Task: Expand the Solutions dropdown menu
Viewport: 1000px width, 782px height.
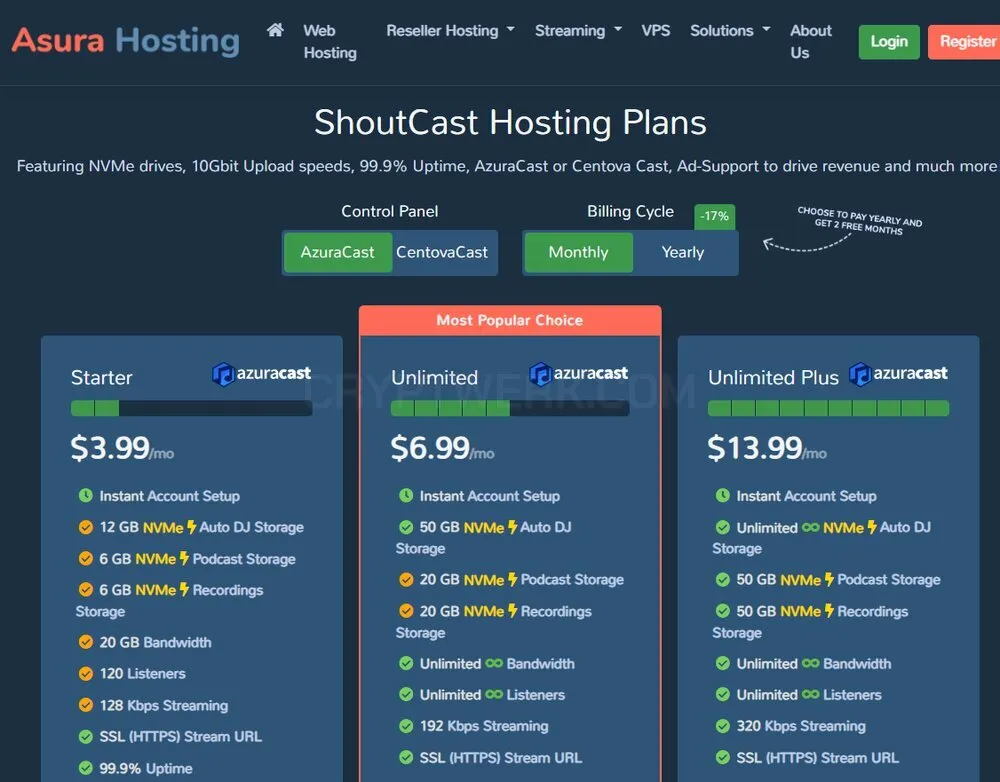Action: point(730,31)
